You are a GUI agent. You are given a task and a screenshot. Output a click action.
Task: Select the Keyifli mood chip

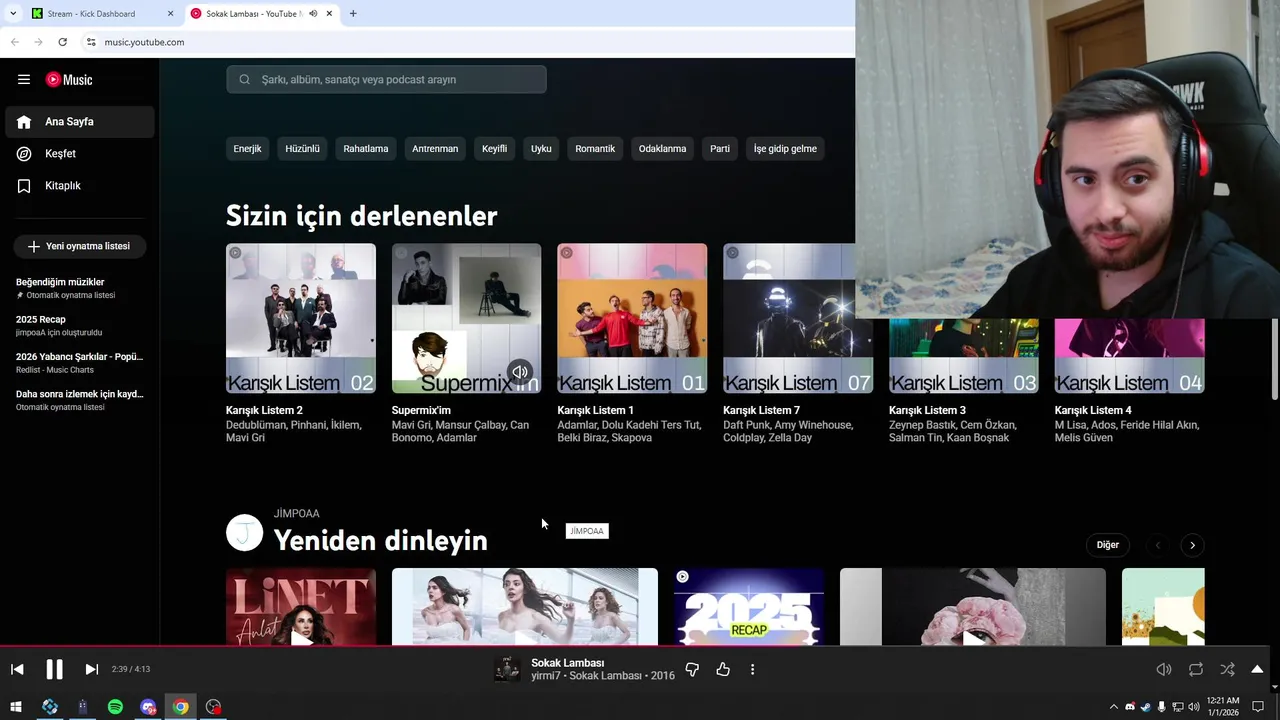click(494, 149)
